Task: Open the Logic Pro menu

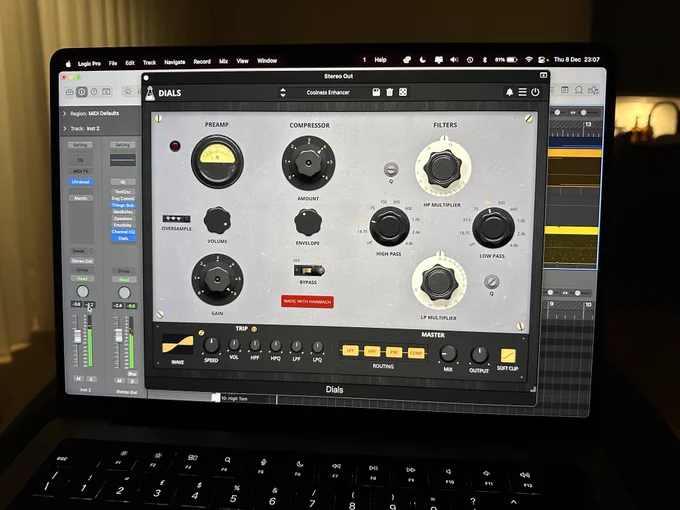Action: coord(89,63)
